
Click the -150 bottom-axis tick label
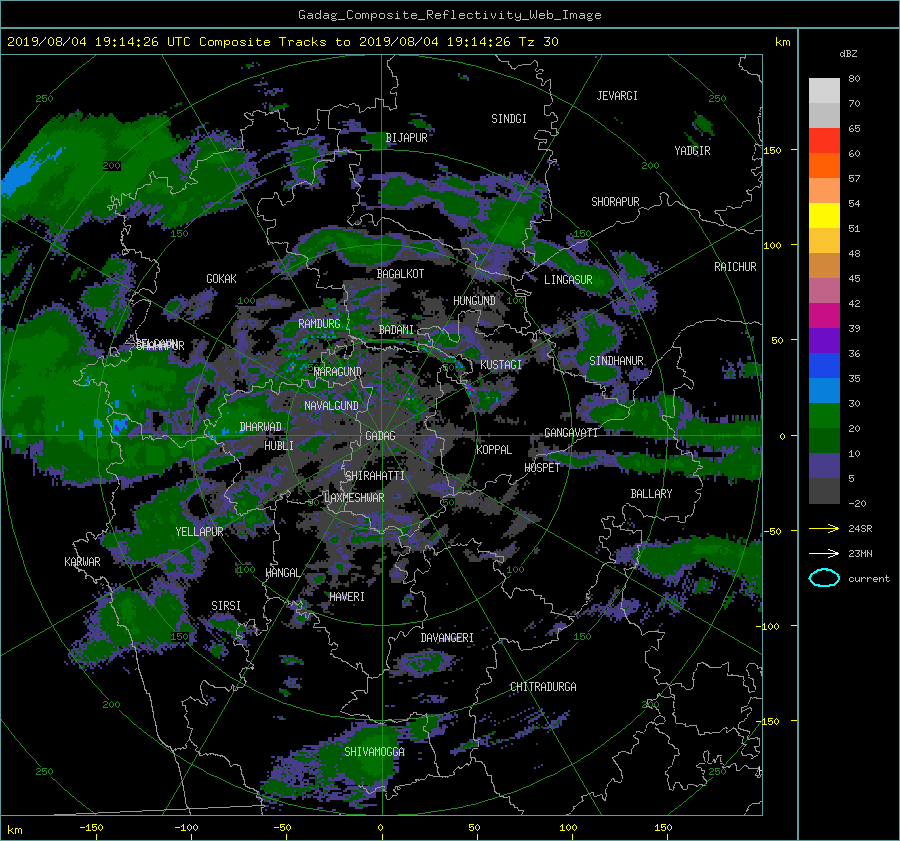click(91, 827)
